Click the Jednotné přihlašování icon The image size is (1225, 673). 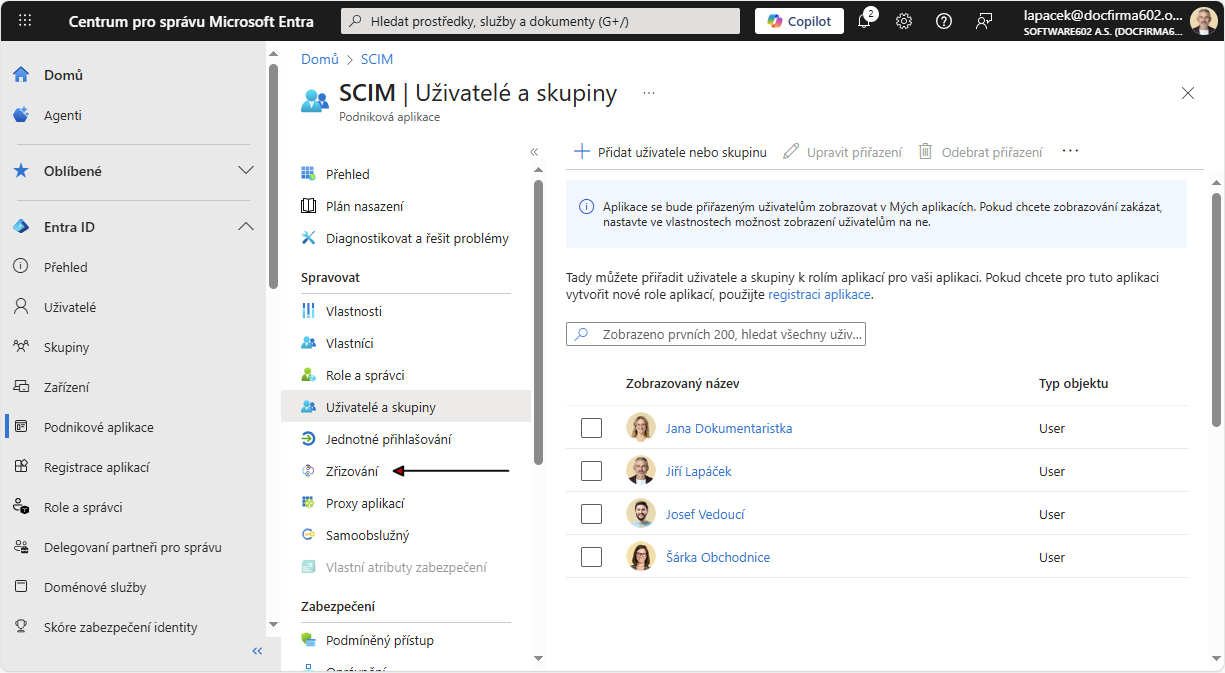308,439
